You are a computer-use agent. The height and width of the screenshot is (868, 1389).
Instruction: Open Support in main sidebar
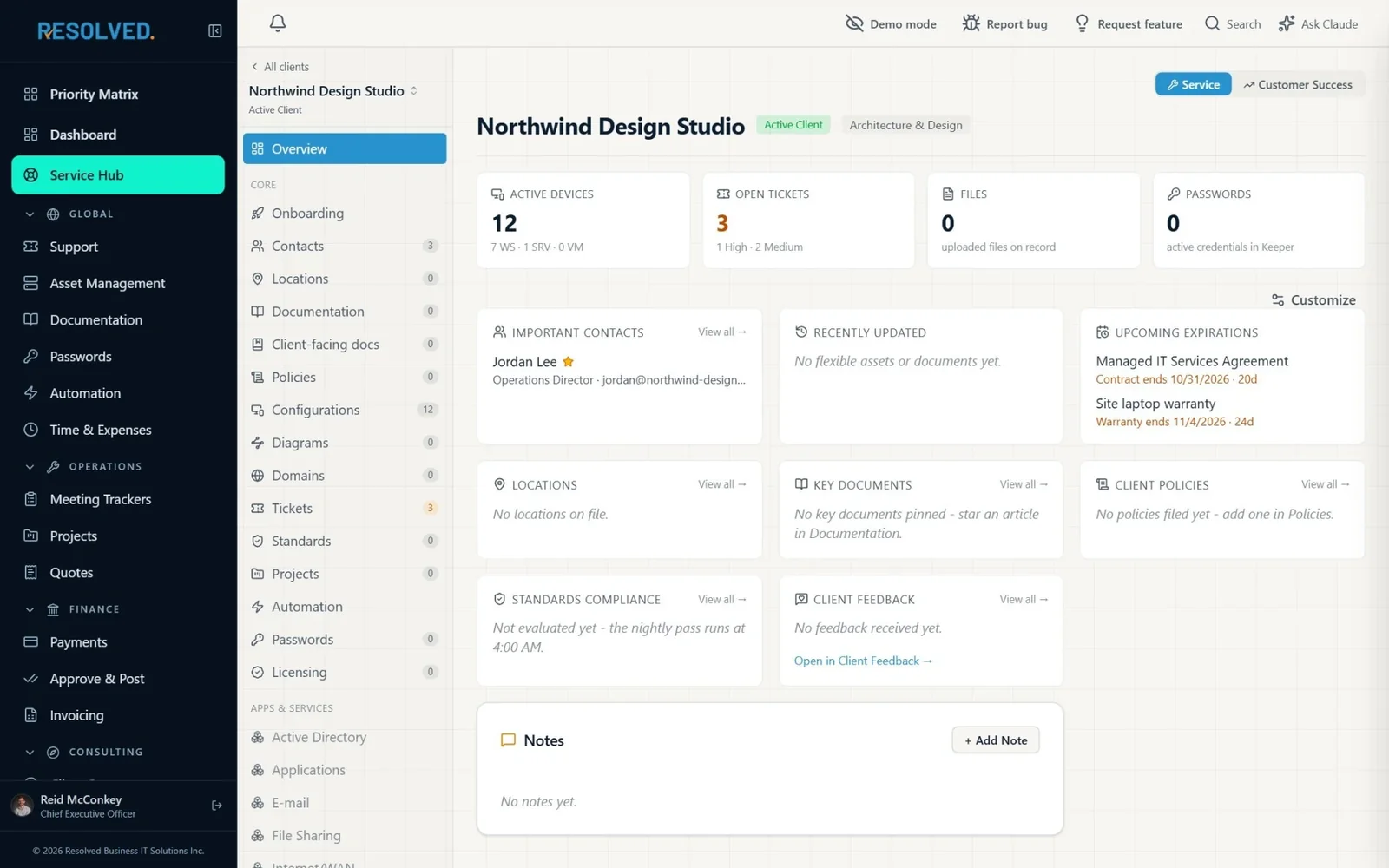(118, 247)
